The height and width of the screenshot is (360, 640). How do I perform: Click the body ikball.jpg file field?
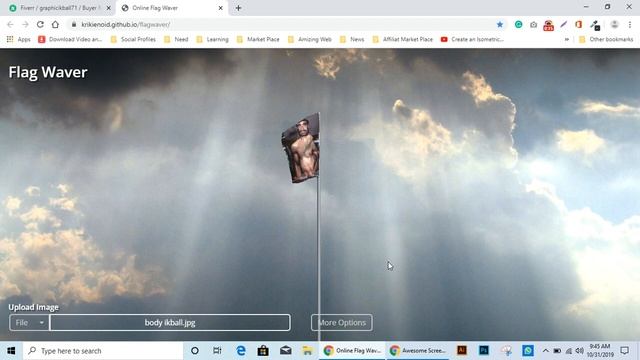170,322
